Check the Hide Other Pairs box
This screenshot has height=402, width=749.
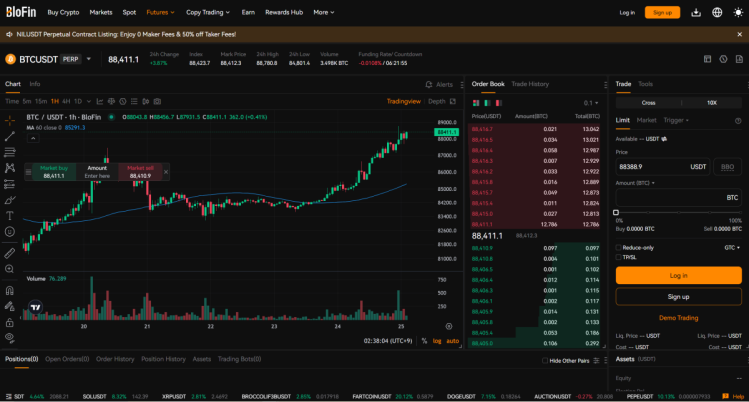point(543,360)
